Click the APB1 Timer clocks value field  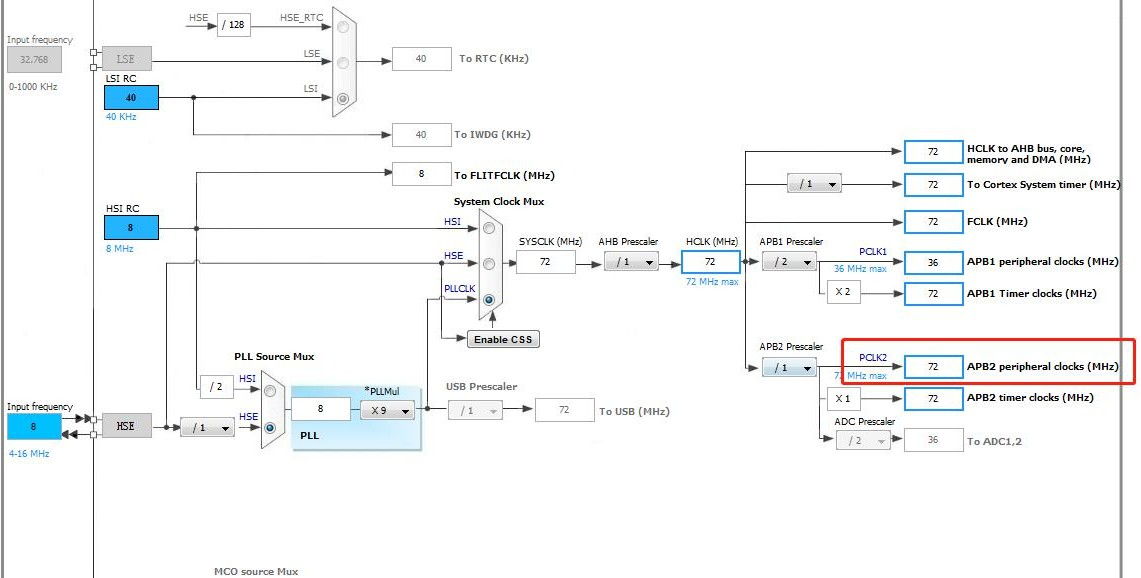(x=934, y=294)
